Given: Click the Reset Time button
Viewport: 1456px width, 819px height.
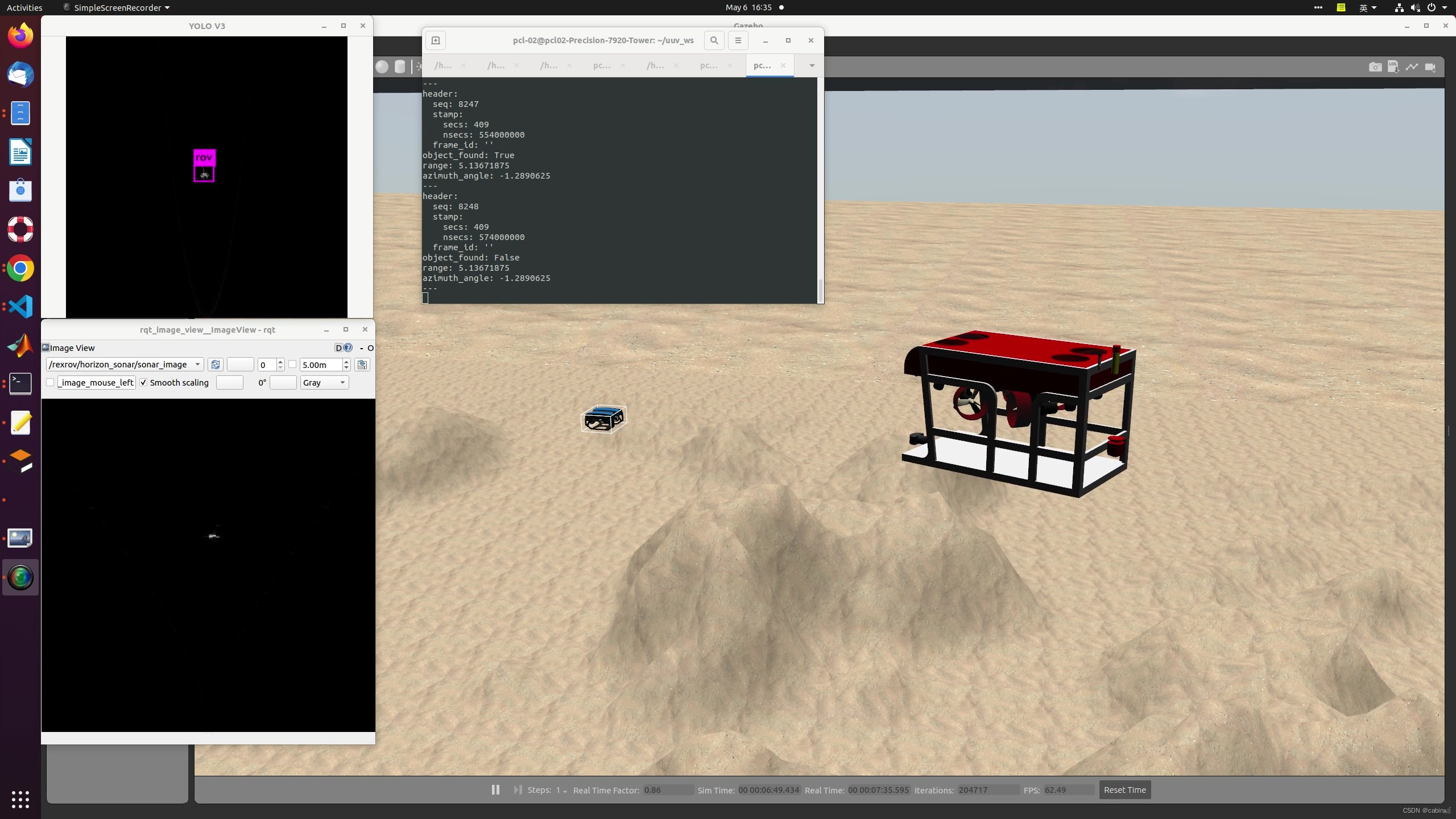Looking at the screenshot, I should (1124, 790).
